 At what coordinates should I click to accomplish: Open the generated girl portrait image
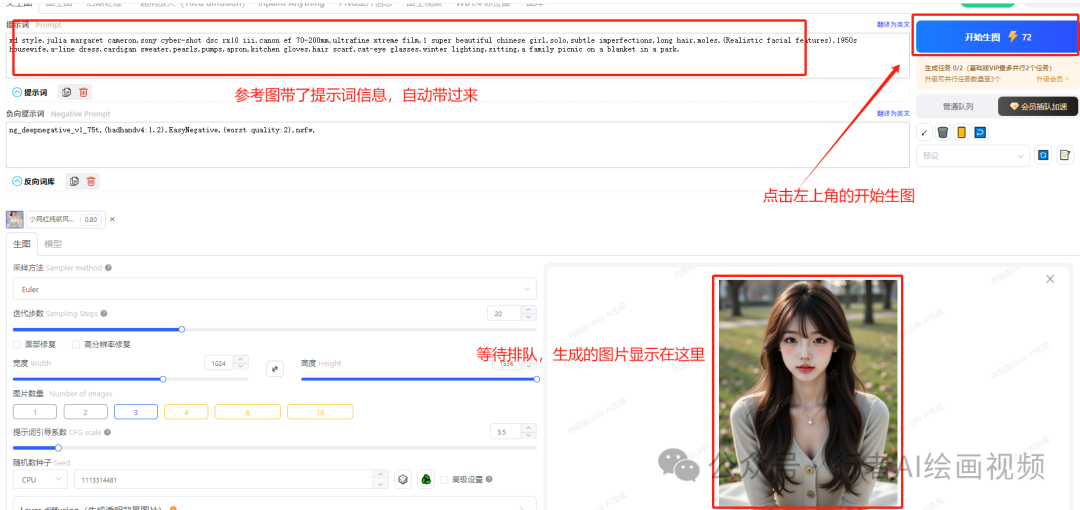(x=807, y=391)
